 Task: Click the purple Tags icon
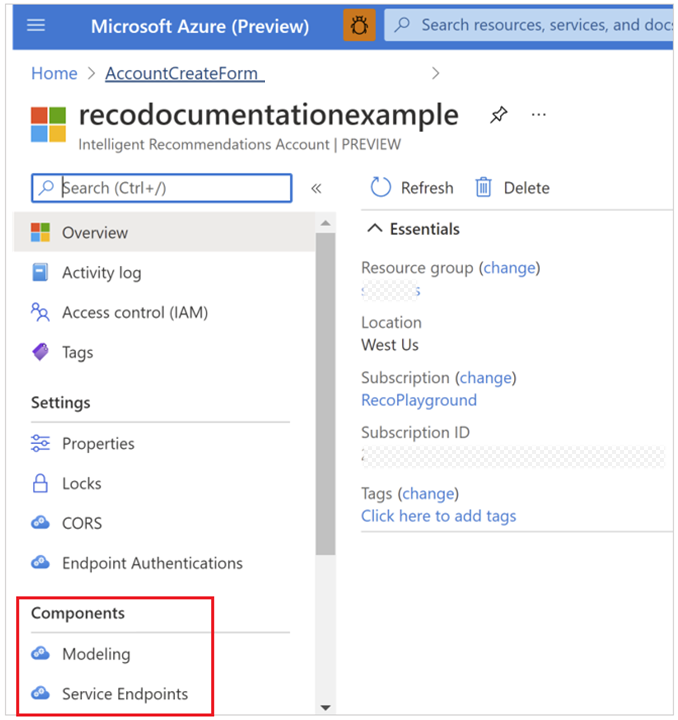(x=40, y=352)
